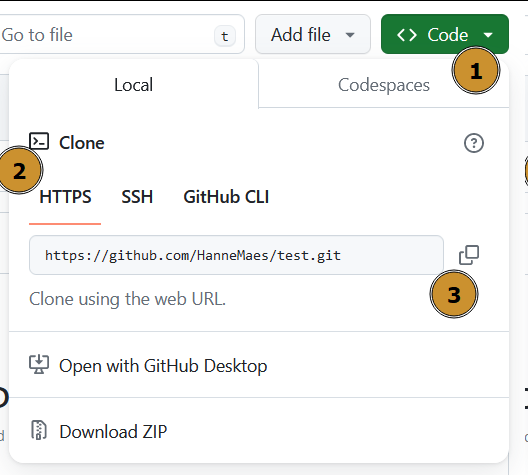Click the ZIP file icon
Screen dimensions: 528x475
pos(39,430)
